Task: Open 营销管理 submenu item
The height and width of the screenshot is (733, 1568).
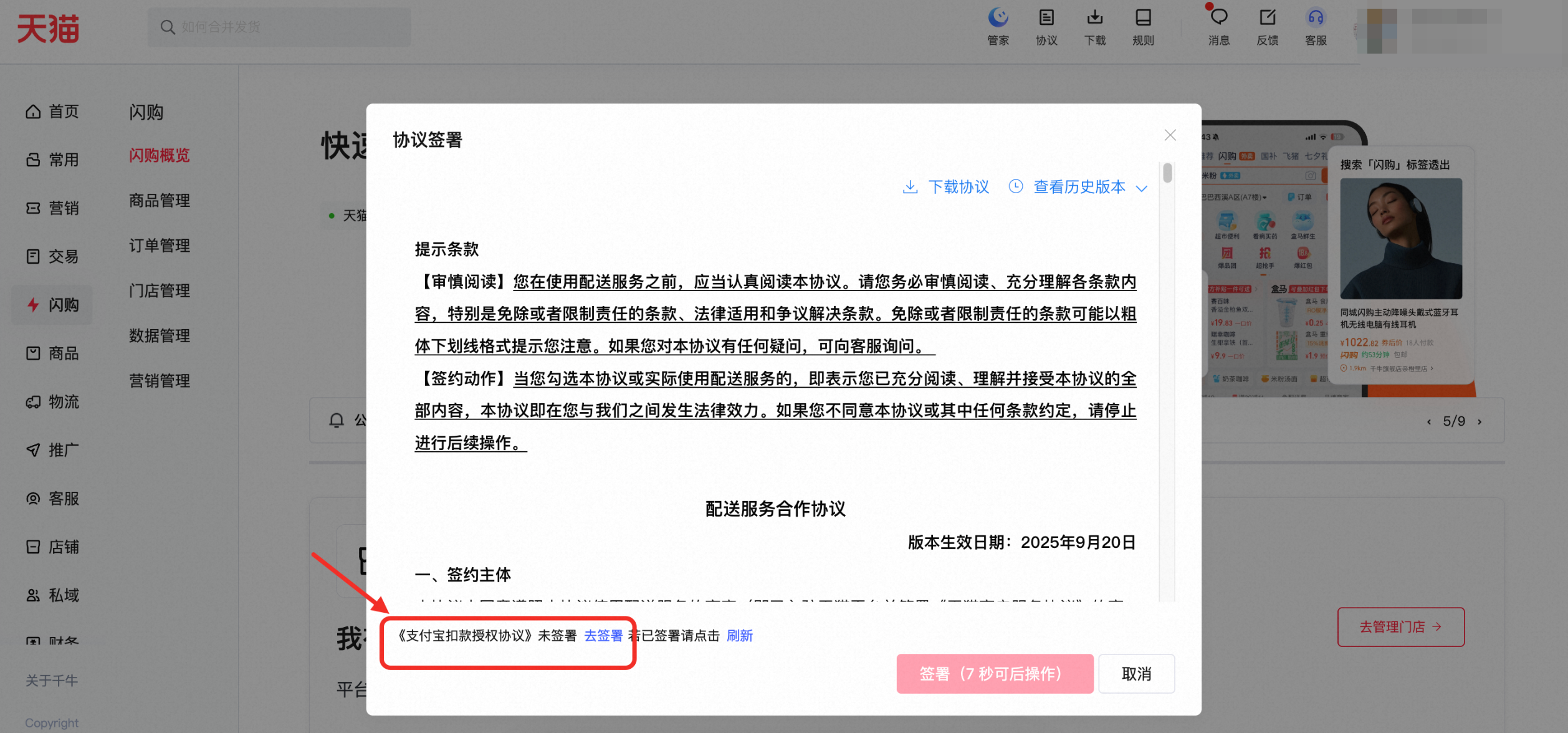Action: tap(159, 380)
